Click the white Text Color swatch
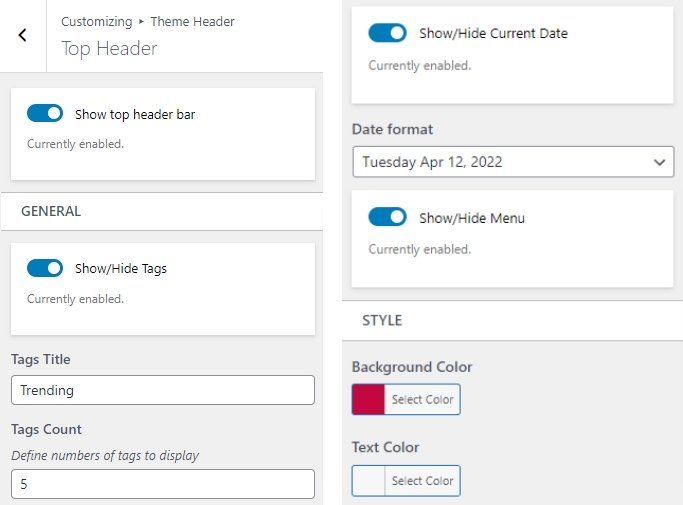Image resolution: width=683 pixels, height=505 pixels. pyautogui.click(x=368, y=481)
